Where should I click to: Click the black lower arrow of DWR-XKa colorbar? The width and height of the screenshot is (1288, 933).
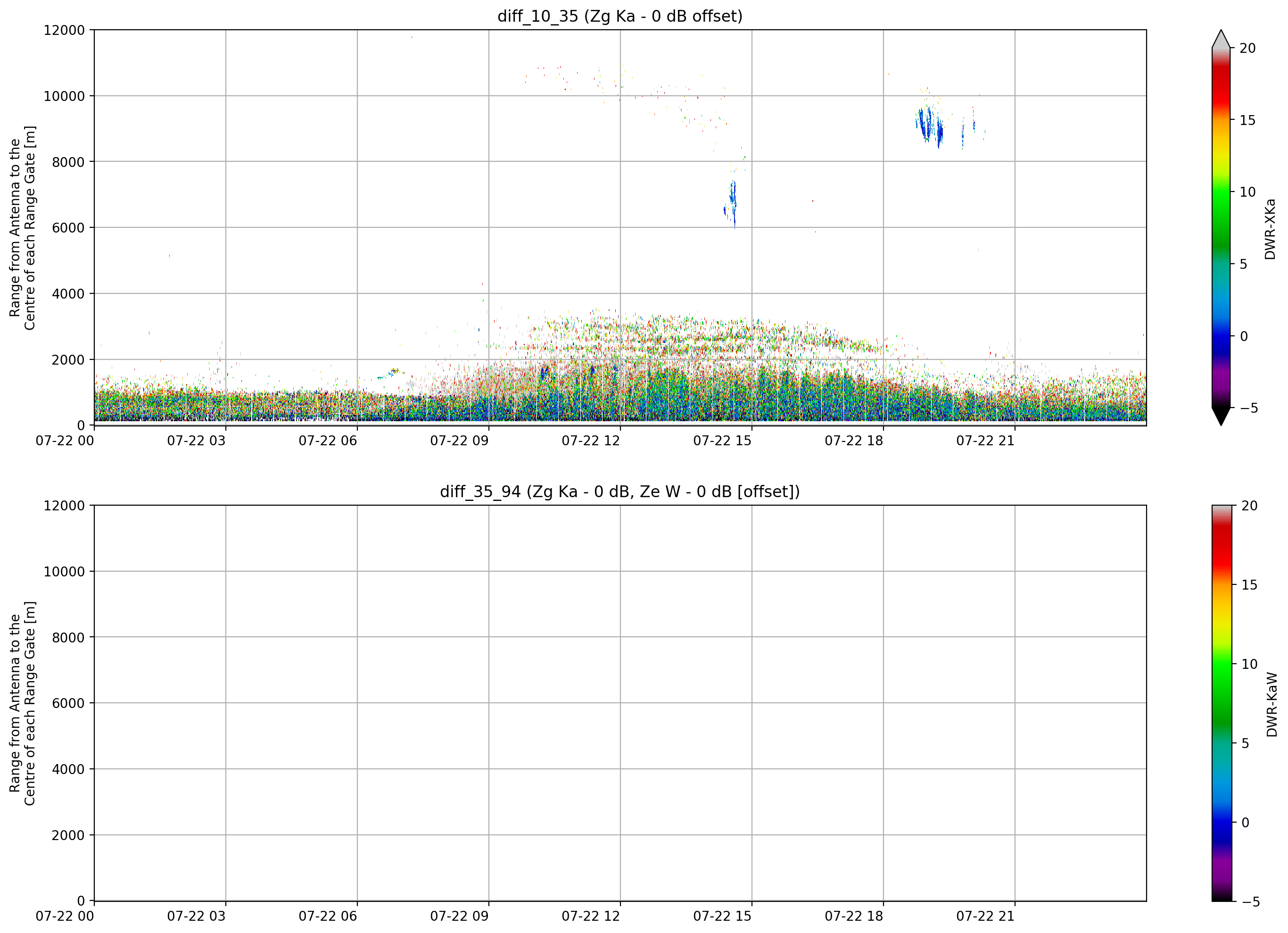[1221, 416]
